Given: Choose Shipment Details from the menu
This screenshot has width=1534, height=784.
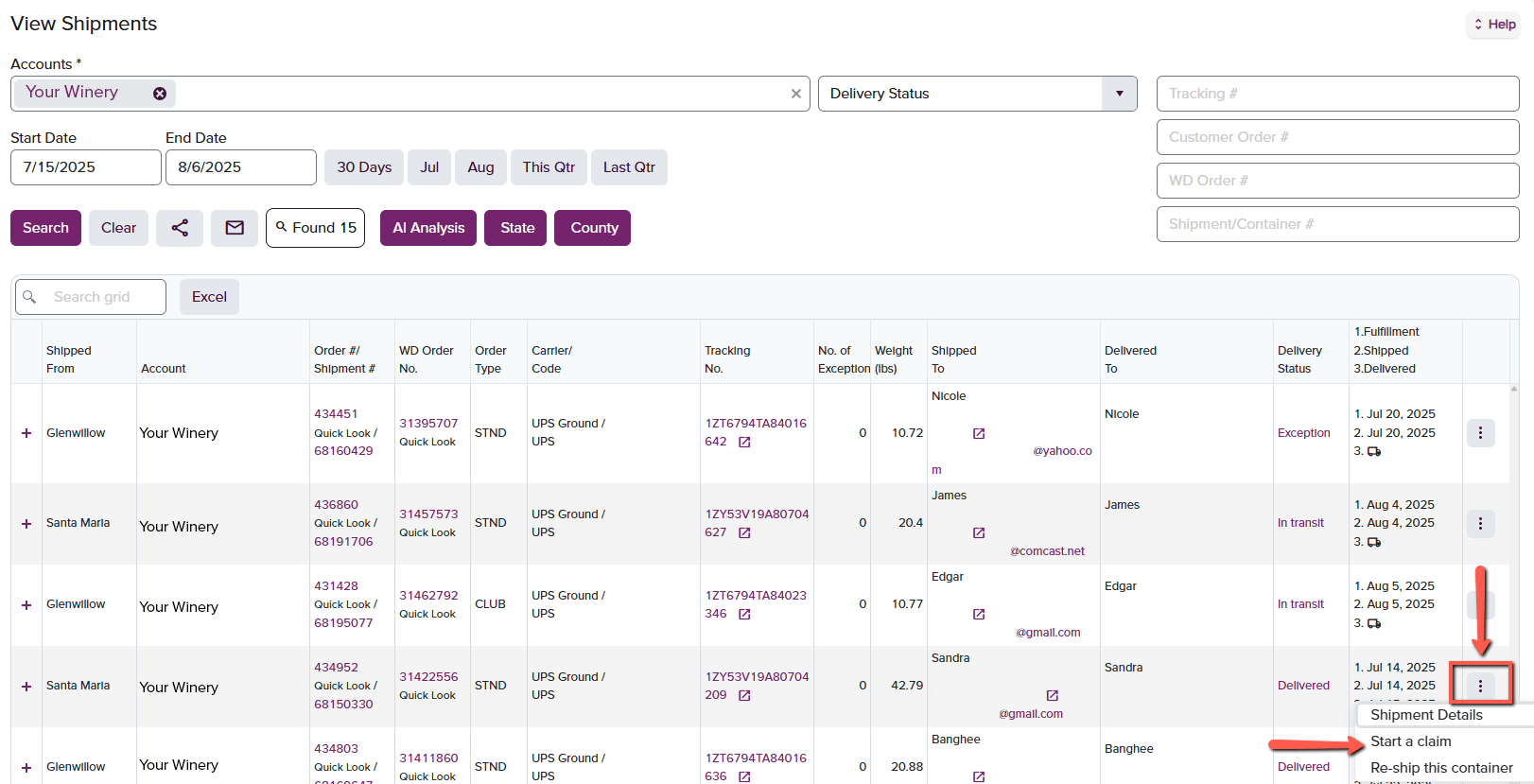Looking at the screenshot, I should pos(1426,715).
